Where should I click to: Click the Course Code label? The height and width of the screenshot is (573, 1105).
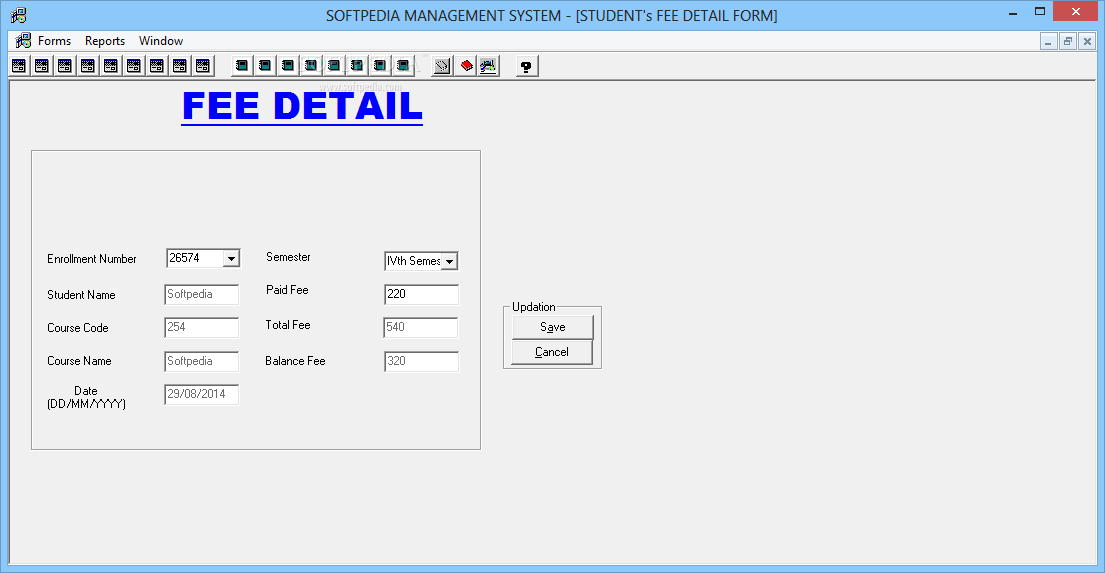[x=78, y=328]
